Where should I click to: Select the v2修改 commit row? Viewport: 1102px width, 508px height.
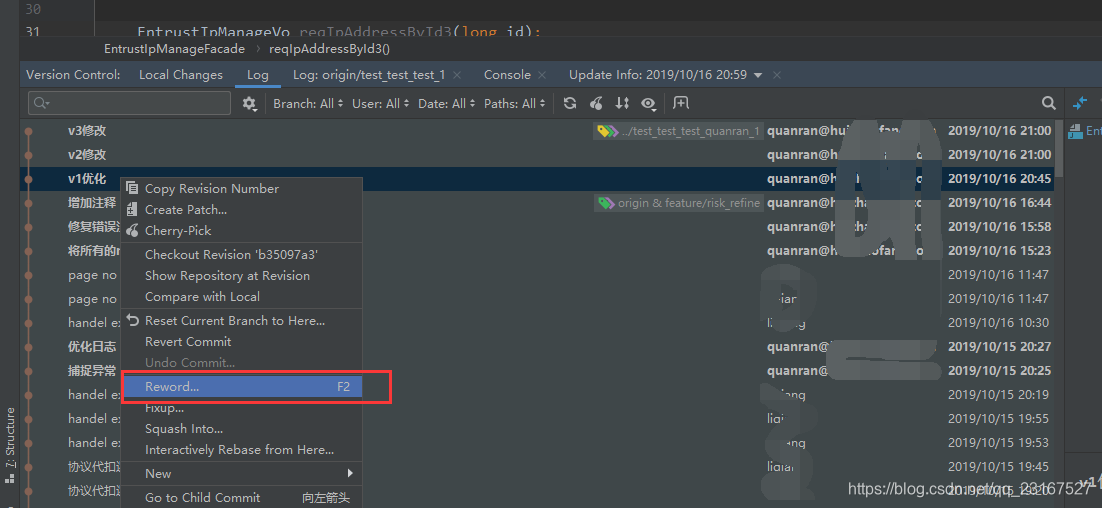538,155
